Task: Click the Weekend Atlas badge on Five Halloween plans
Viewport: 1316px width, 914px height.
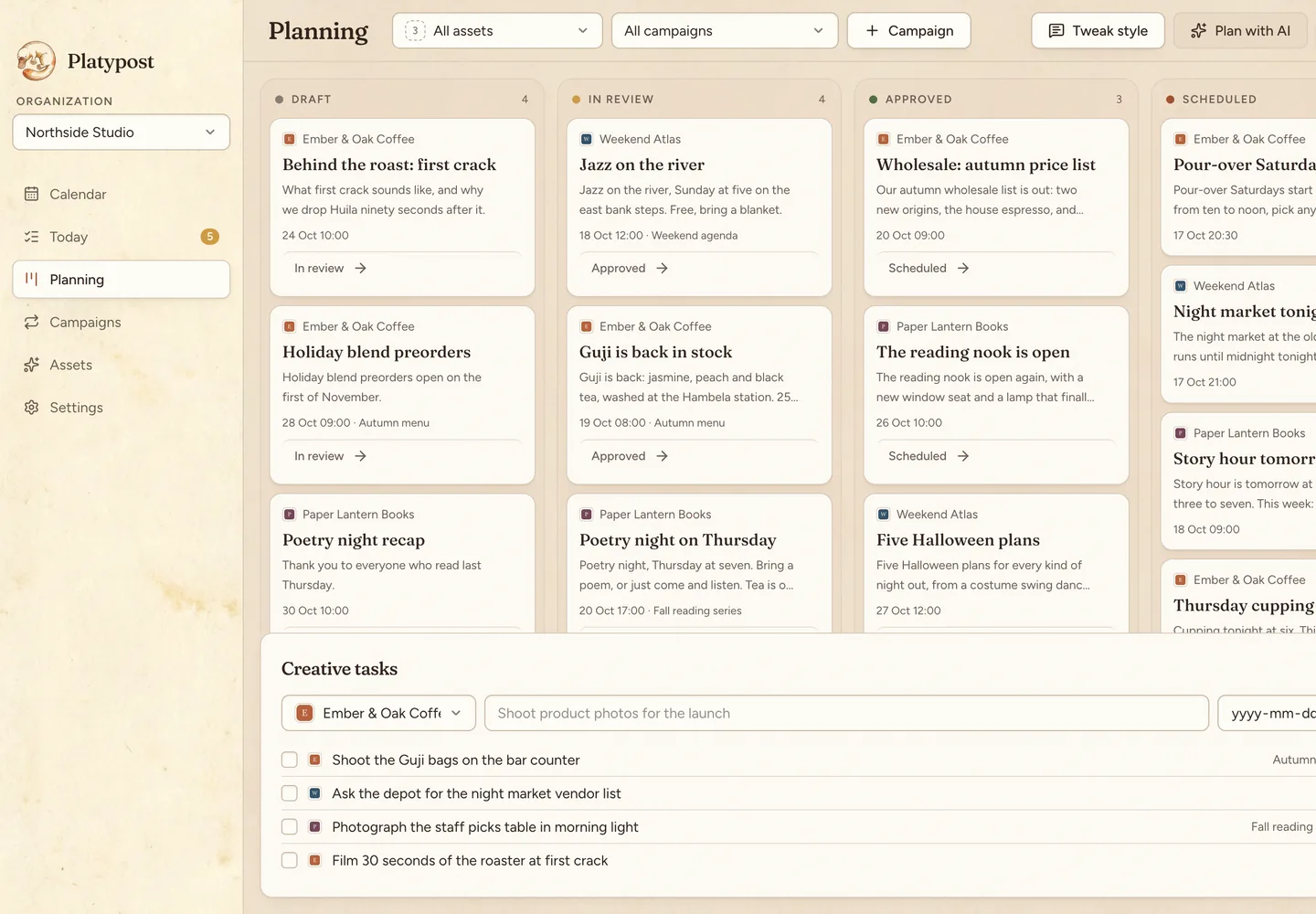Action: pos(883,515)
